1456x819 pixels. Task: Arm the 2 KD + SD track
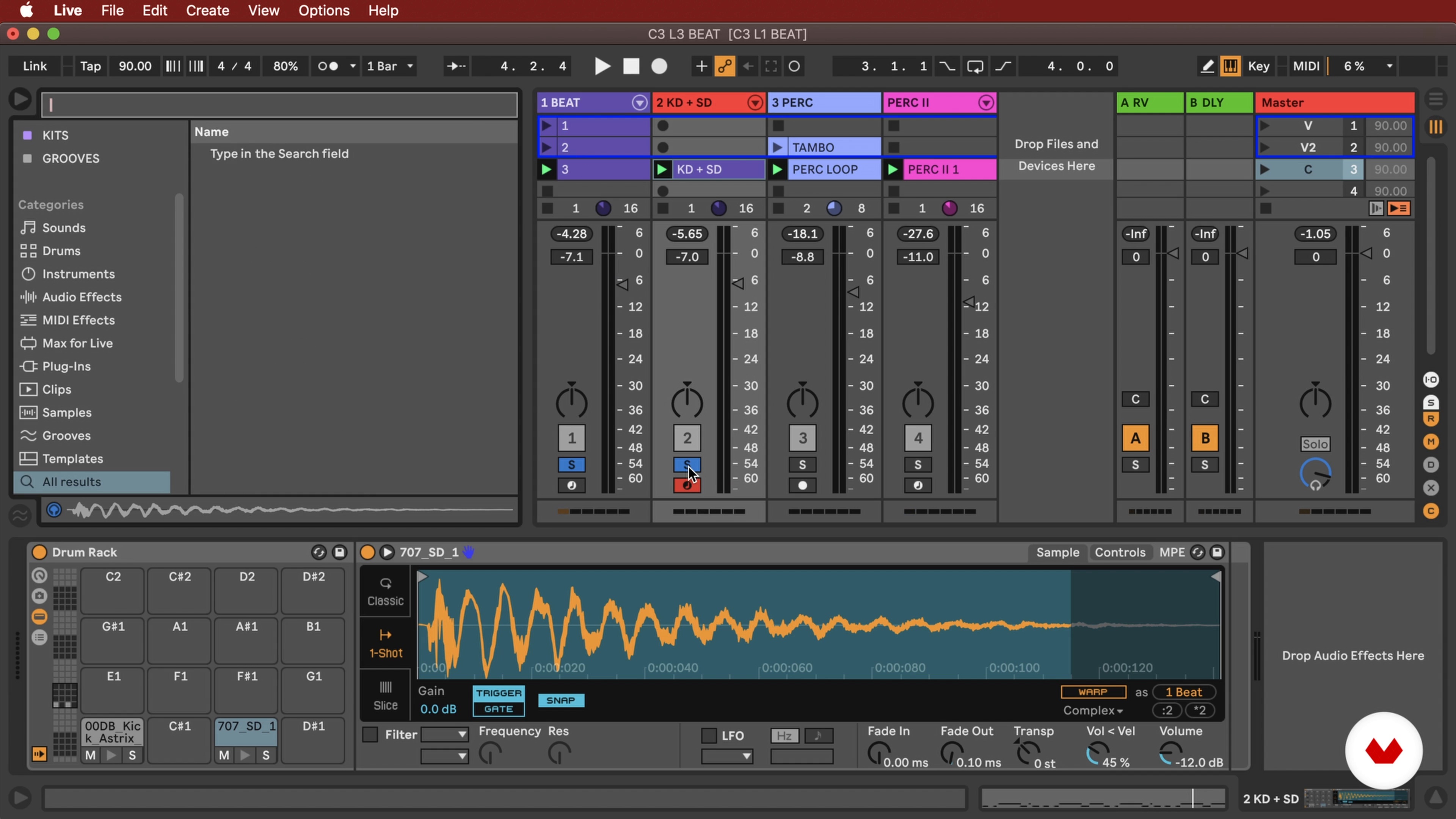pos(687,485)
